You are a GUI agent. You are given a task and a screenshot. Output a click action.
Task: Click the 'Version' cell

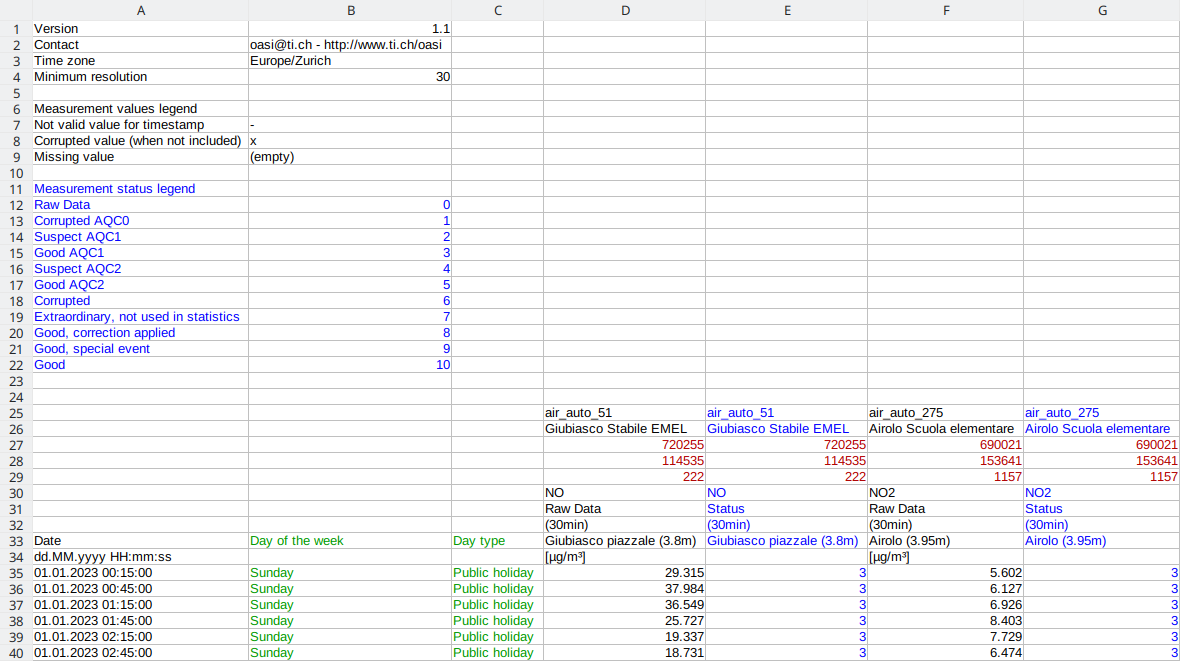[140, 29]
